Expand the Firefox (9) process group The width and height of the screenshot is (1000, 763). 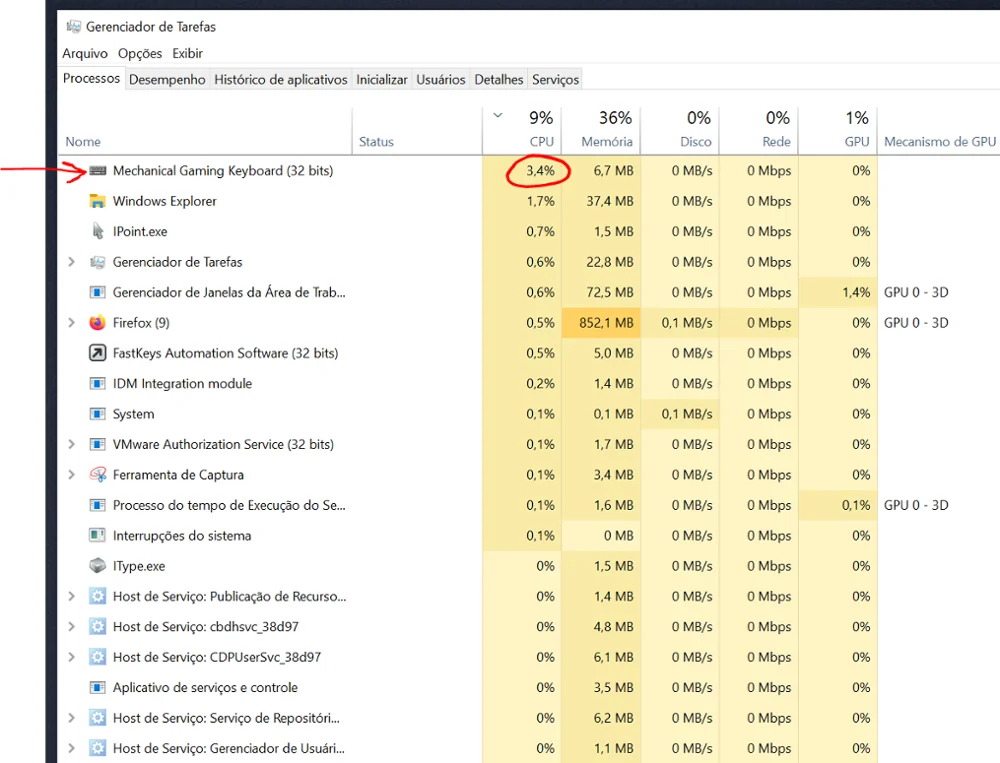(71, 323)
